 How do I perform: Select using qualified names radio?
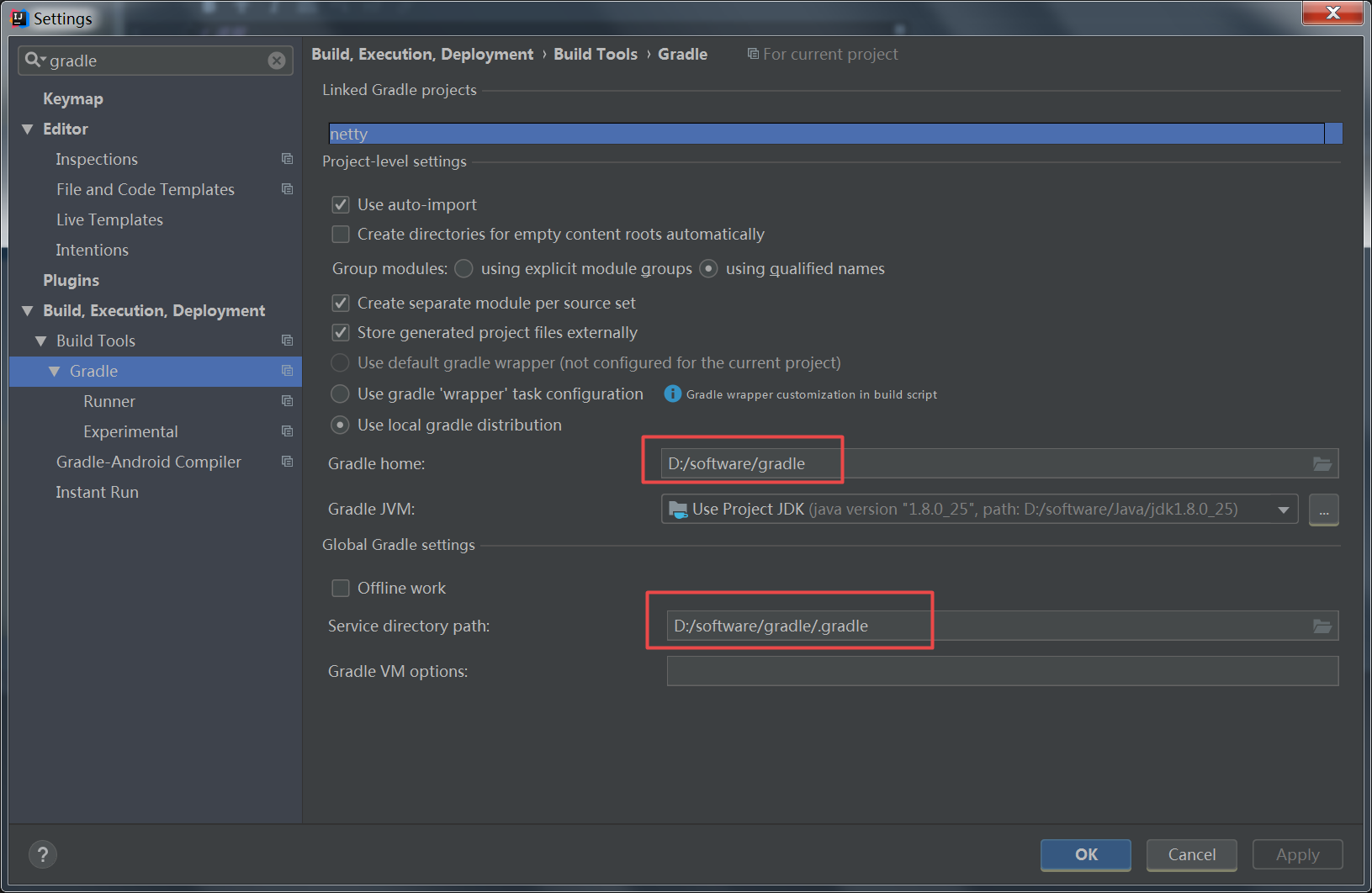point(708,268)
